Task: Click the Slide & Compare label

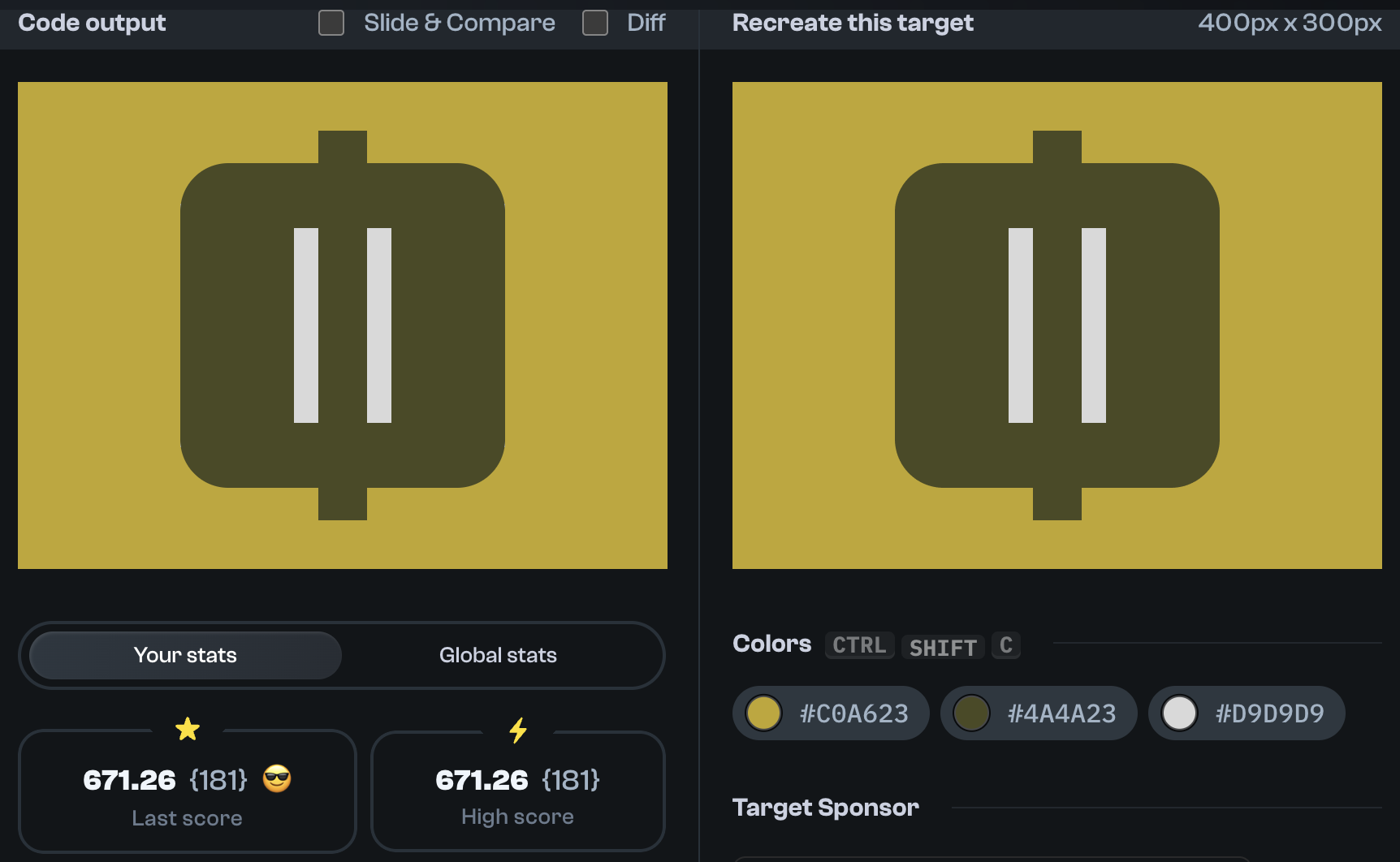Action: coord(460,23)
